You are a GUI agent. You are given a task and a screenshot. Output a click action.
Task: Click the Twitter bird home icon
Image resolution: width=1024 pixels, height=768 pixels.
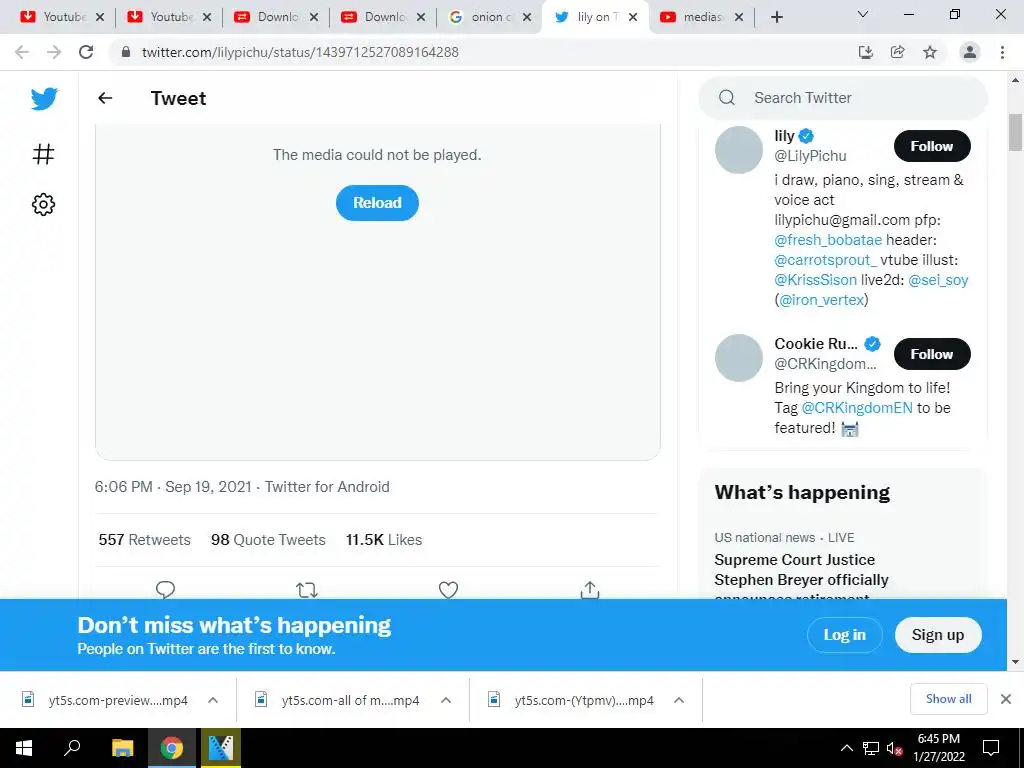coord(44,99)
